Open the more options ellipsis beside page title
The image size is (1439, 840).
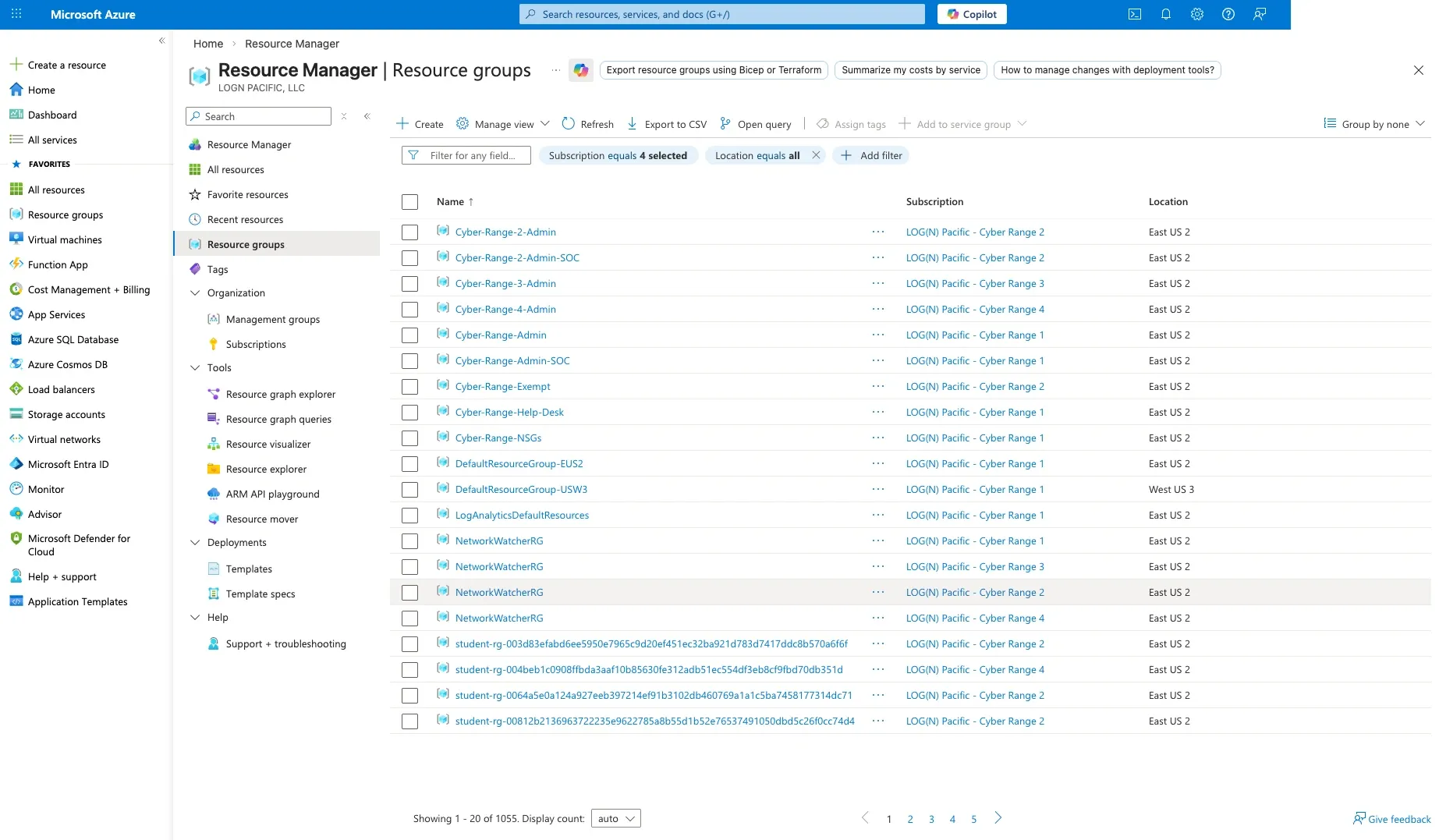556,70
